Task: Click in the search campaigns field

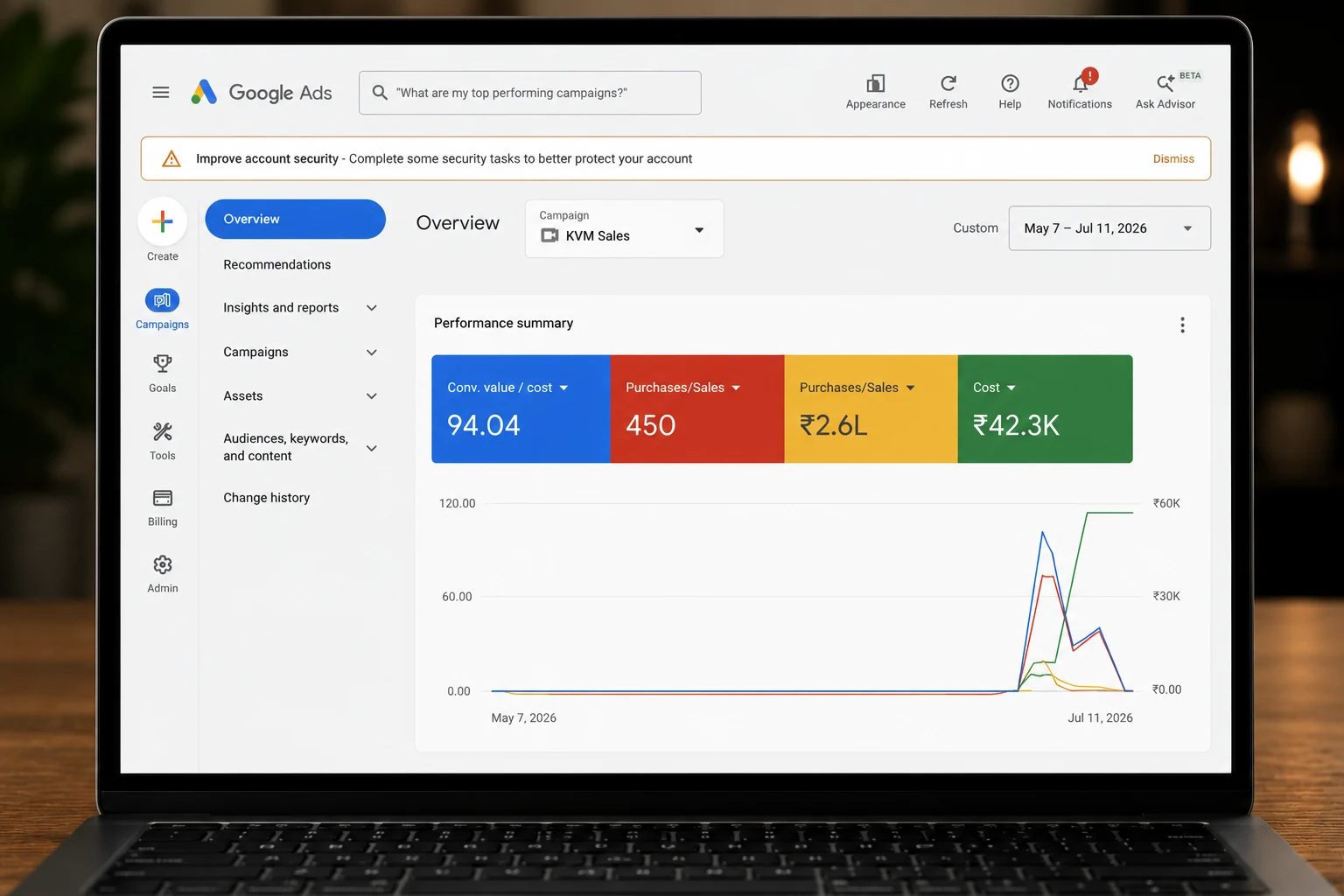Action: (x=529, y=93)
